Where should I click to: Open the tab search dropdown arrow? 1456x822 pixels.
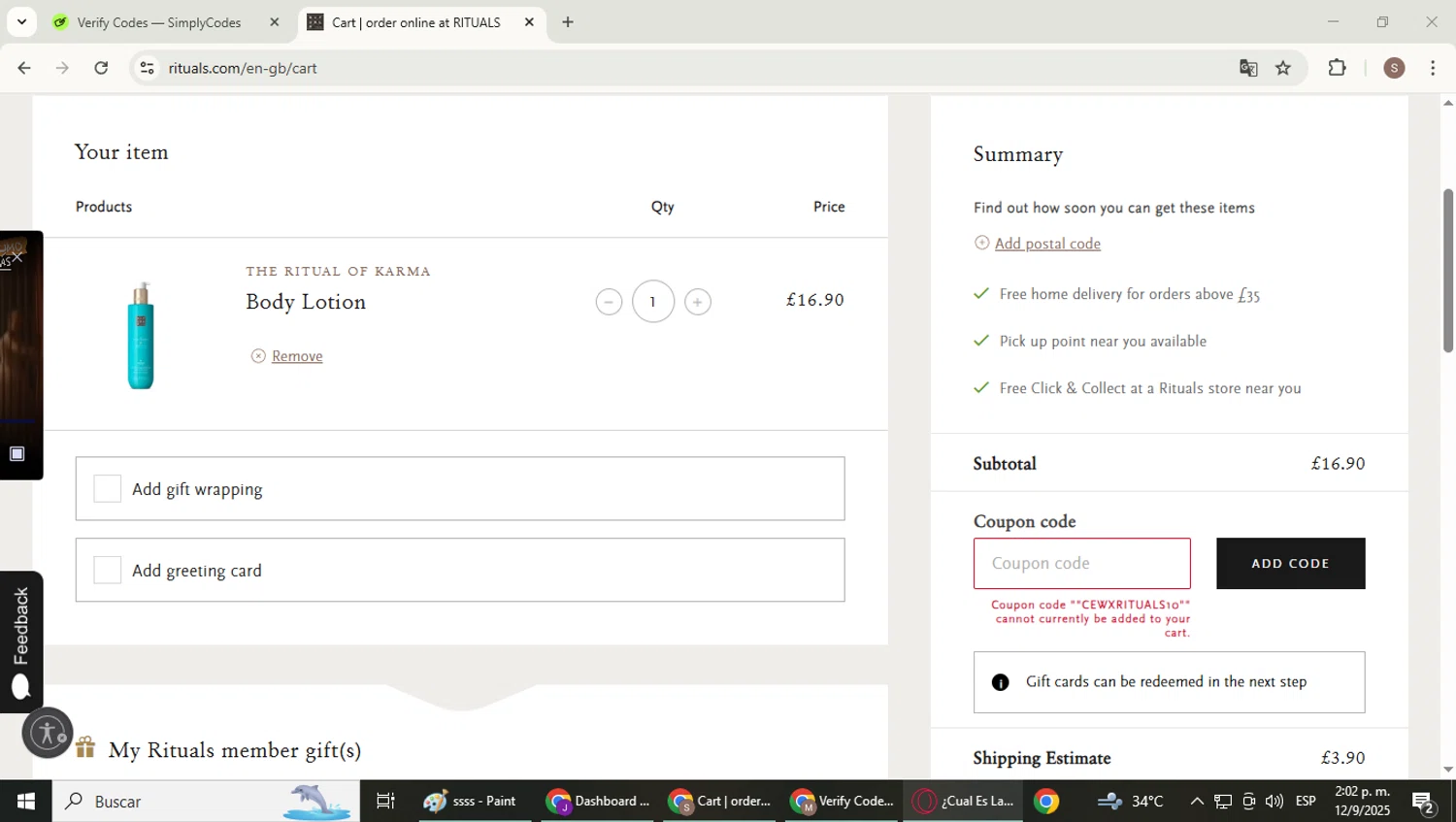(21, 21)
